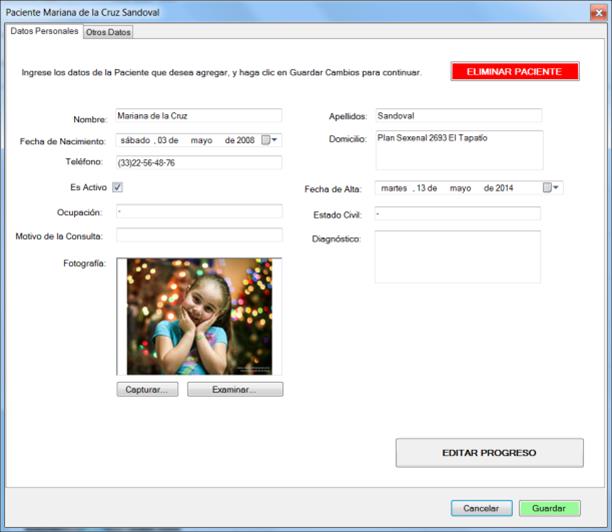
Task: Switch to the Otros Datos tab
Action: [108, 32]
